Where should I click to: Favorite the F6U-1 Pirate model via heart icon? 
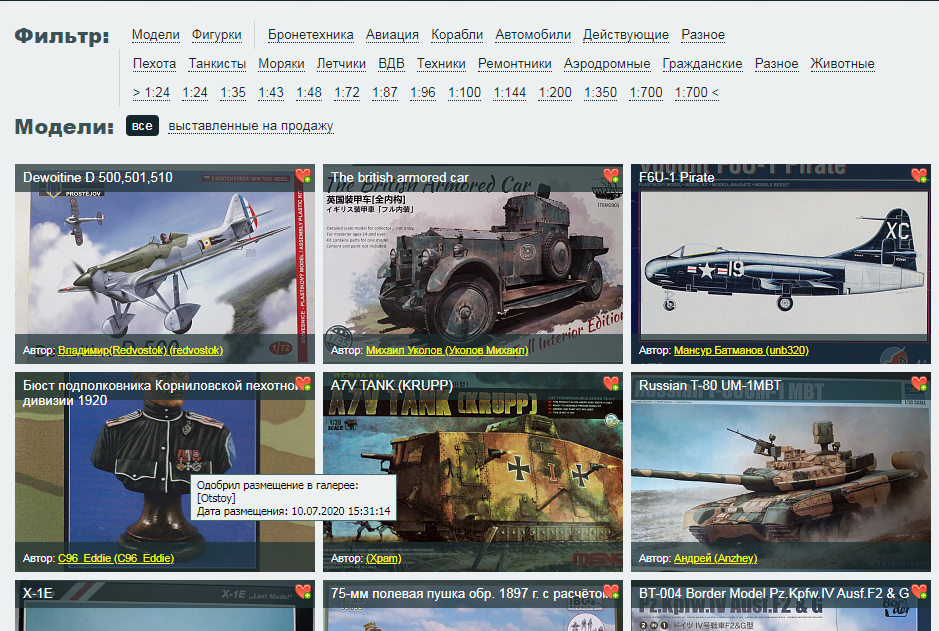(919, 176)
